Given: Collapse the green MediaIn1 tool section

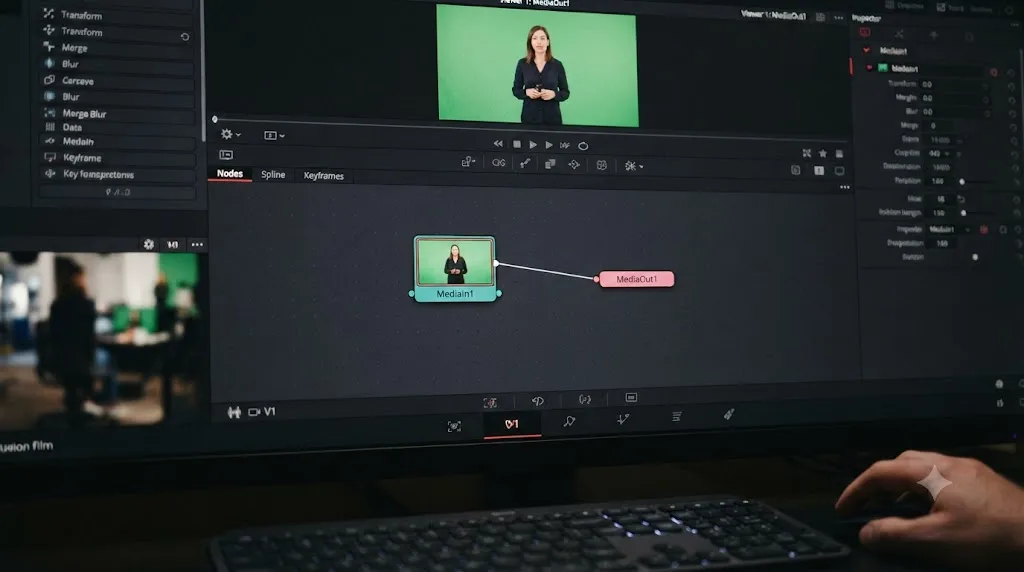Looking at the screenshot, I should 869,67.
